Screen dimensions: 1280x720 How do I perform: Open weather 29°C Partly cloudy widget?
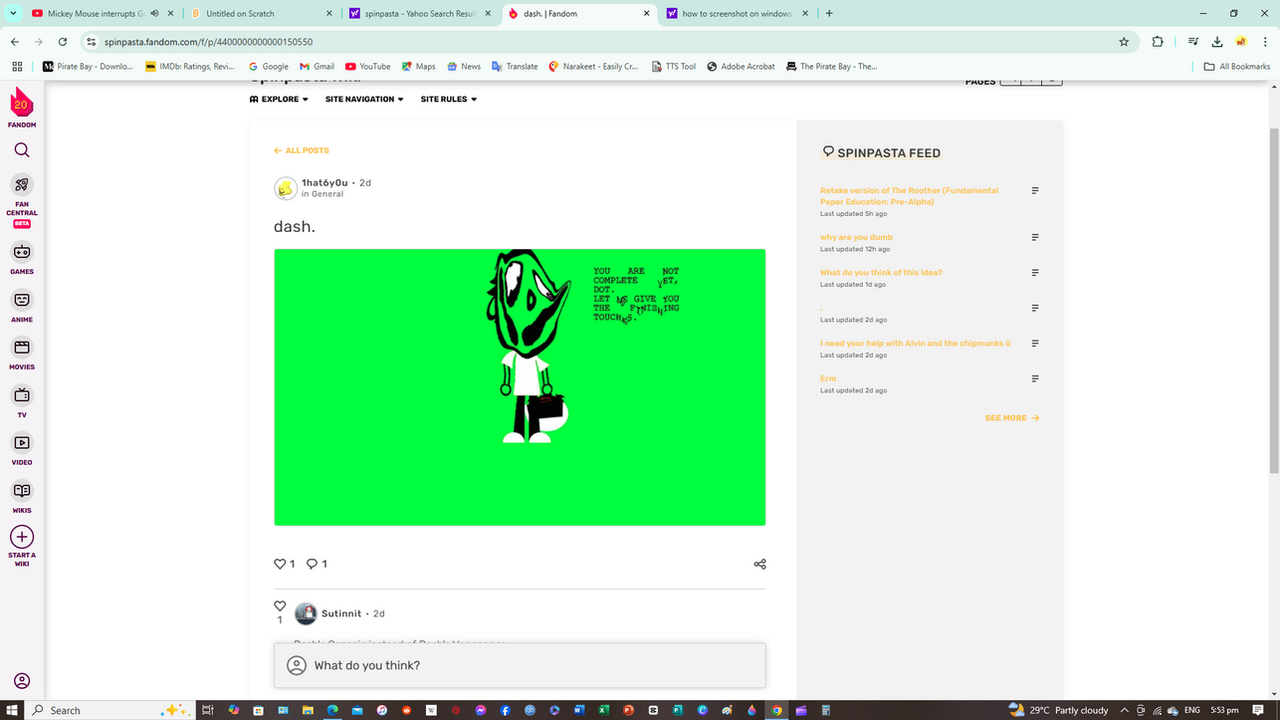pyautogui.click(x=1058, y=710)
